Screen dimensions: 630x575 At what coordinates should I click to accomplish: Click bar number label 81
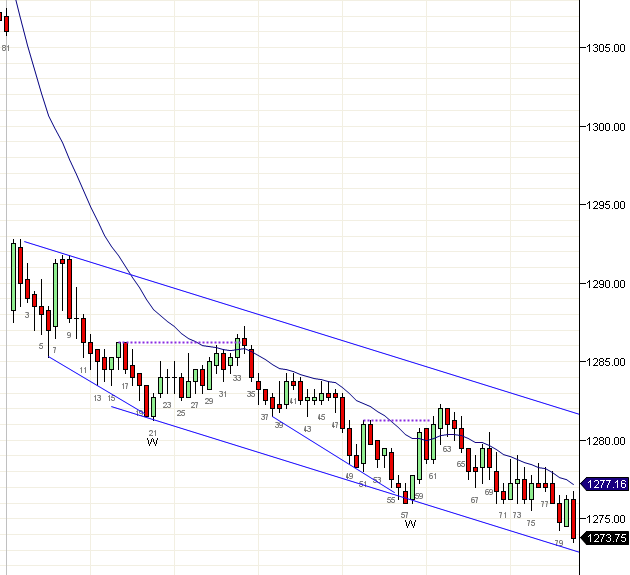click(5, 48)
